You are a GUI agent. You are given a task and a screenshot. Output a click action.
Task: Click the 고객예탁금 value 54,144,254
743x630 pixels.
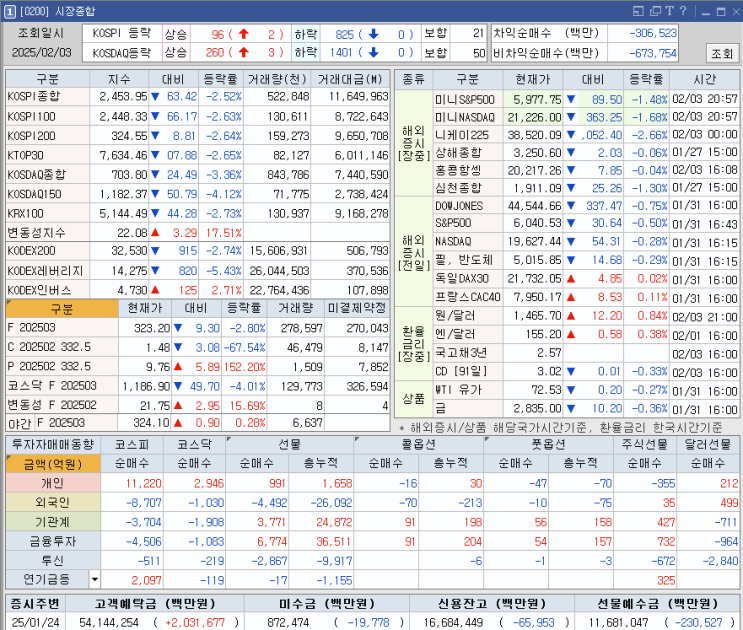tap(109, 622)
